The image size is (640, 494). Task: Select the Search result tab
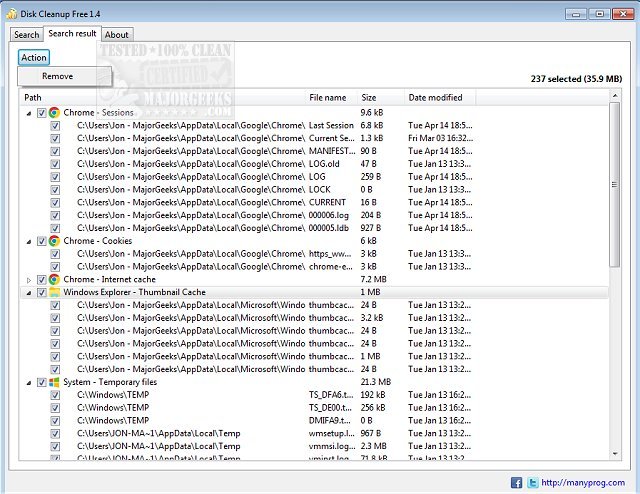pos(72,33)
